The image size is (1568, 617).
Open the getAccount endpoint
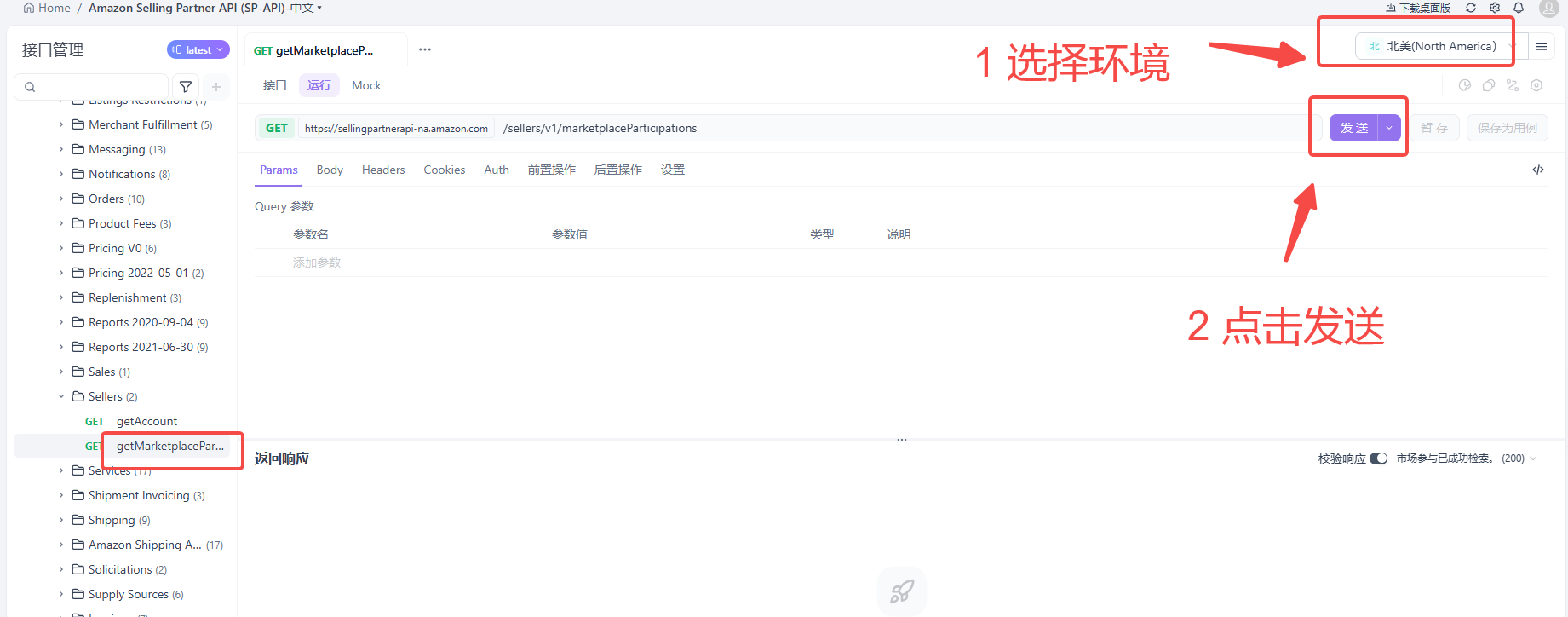click(146, 421)
